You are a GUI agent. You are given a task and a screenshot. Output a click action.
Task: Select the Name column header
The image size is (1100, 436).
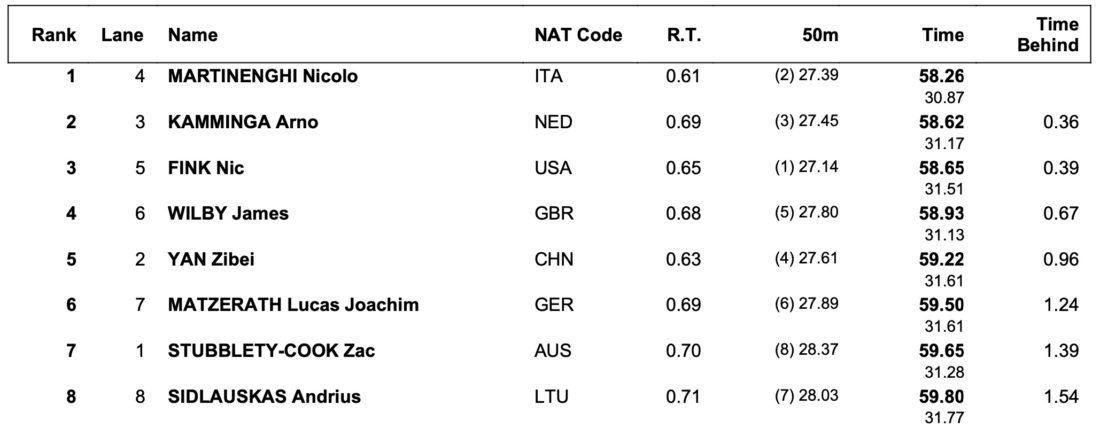pos(193,35)
